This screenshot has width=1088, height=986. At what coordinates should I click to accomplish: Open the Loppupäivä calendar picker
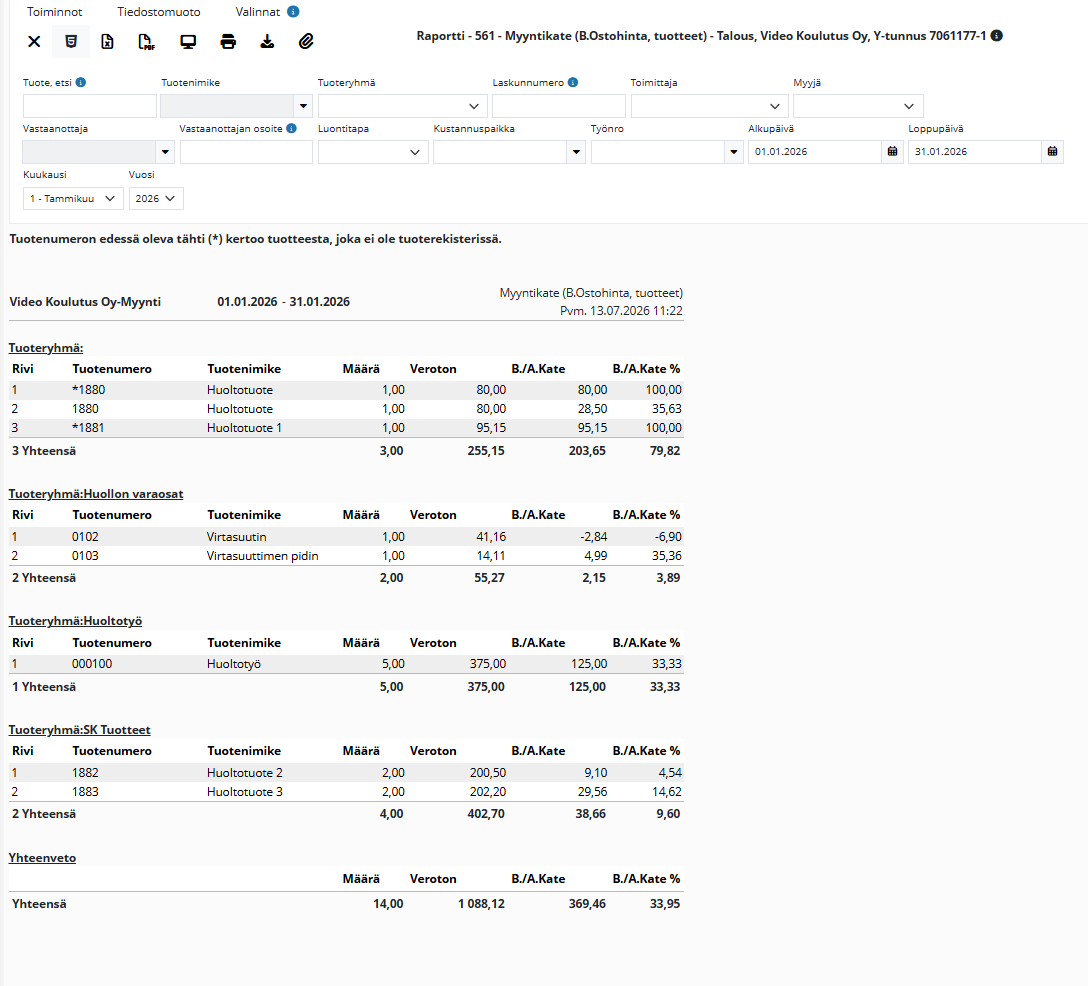pyautogui.click(x=1053, y=151)
